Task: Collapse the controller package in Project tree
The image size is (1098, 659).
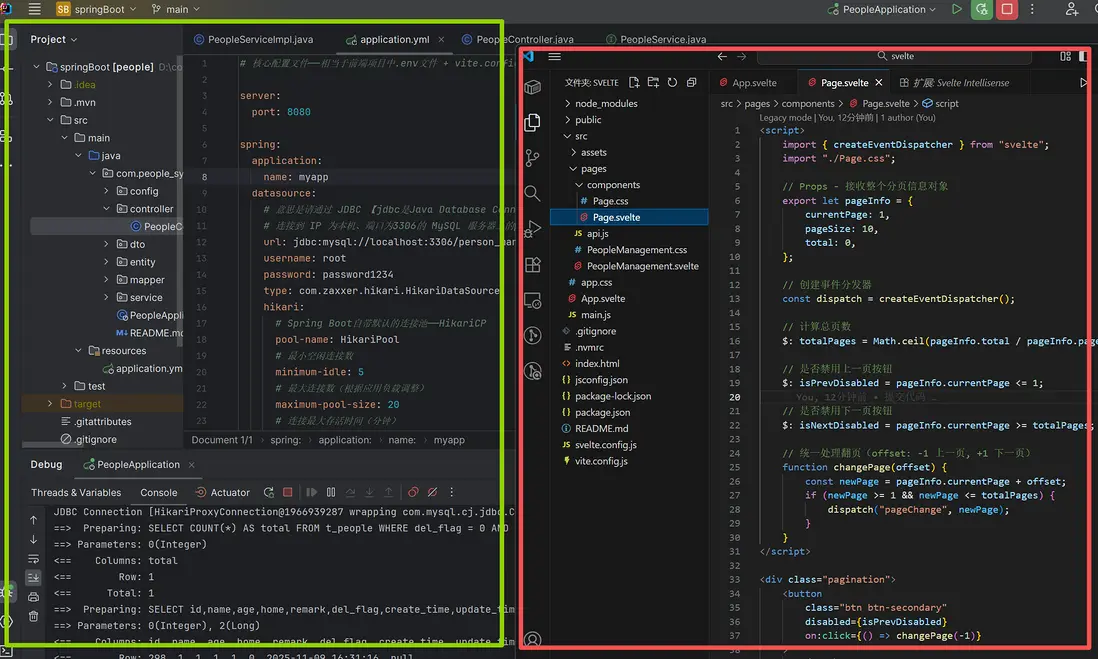Action: click(108, 209)
